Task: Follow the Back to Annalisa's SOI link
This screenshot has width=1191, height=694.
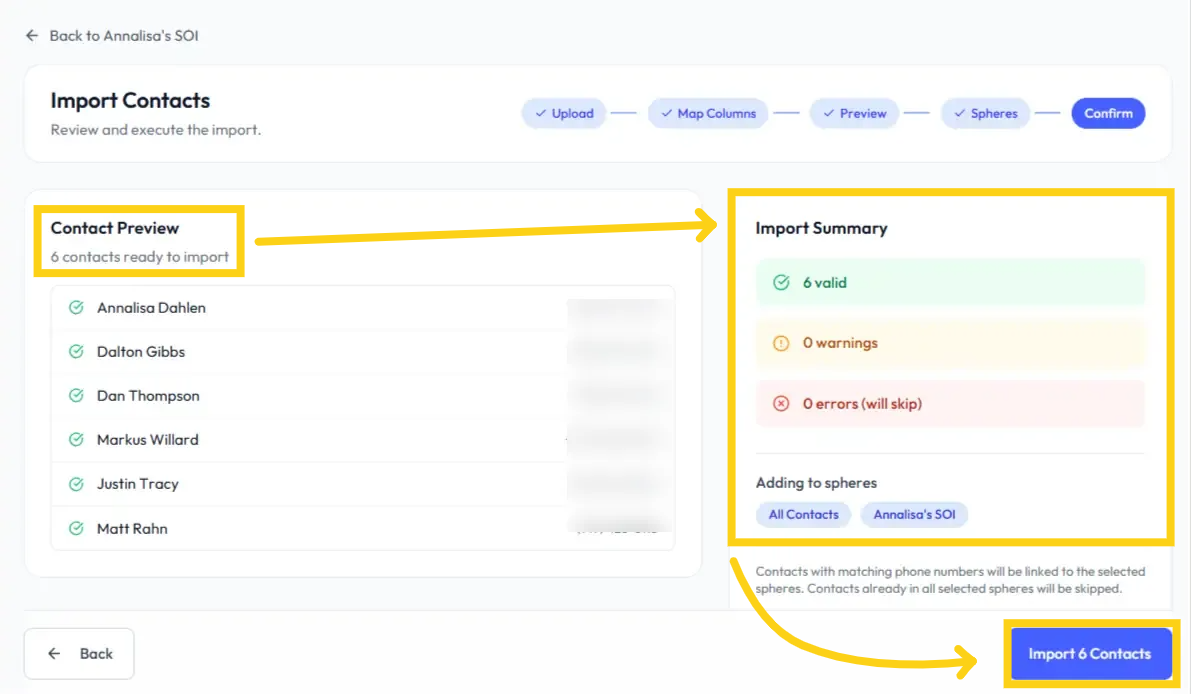Action: click(124, 36)
